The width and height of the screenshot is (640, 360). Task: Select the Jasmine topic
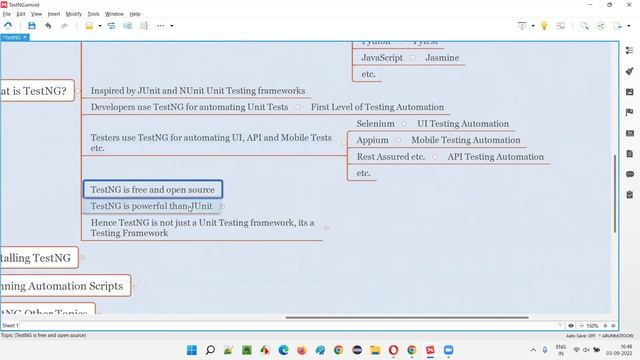pos(442,58)
